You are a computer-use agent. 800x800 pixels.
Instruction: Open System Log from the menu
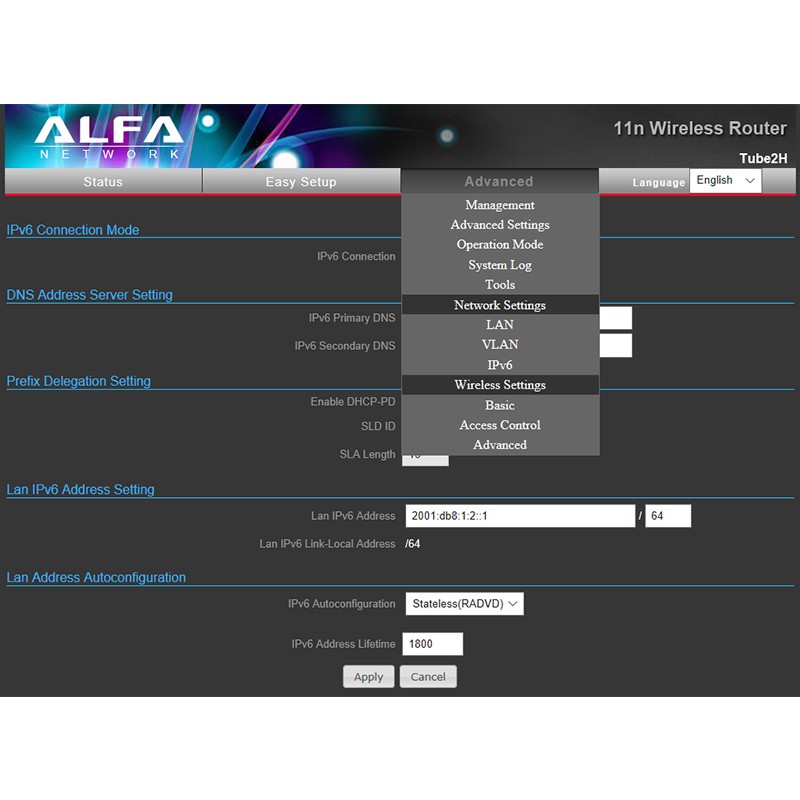pos(500,265)
